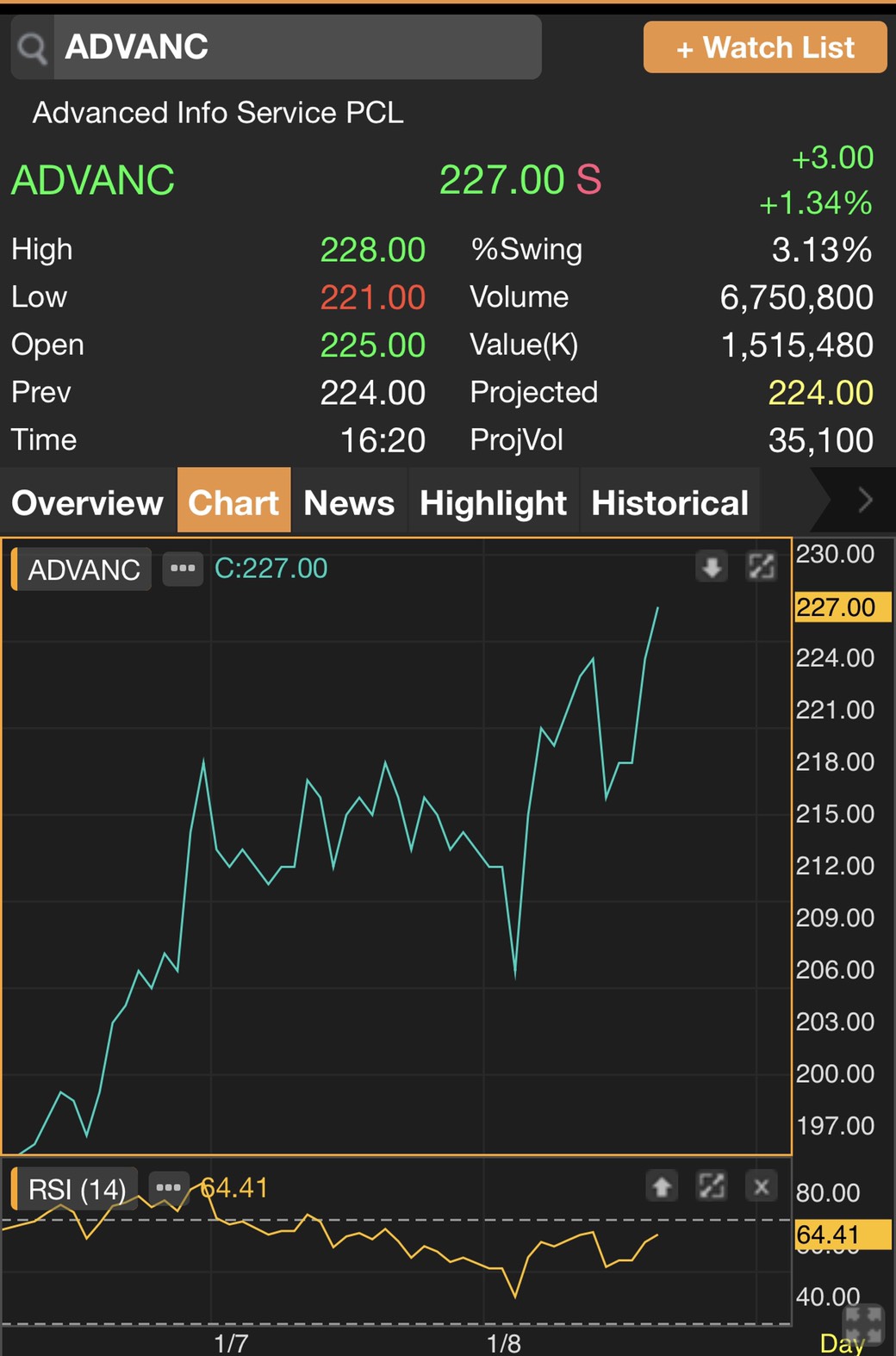Click the %Swing value 3.13%
The width and height of the screenshot is (896, 1356).
821,251
